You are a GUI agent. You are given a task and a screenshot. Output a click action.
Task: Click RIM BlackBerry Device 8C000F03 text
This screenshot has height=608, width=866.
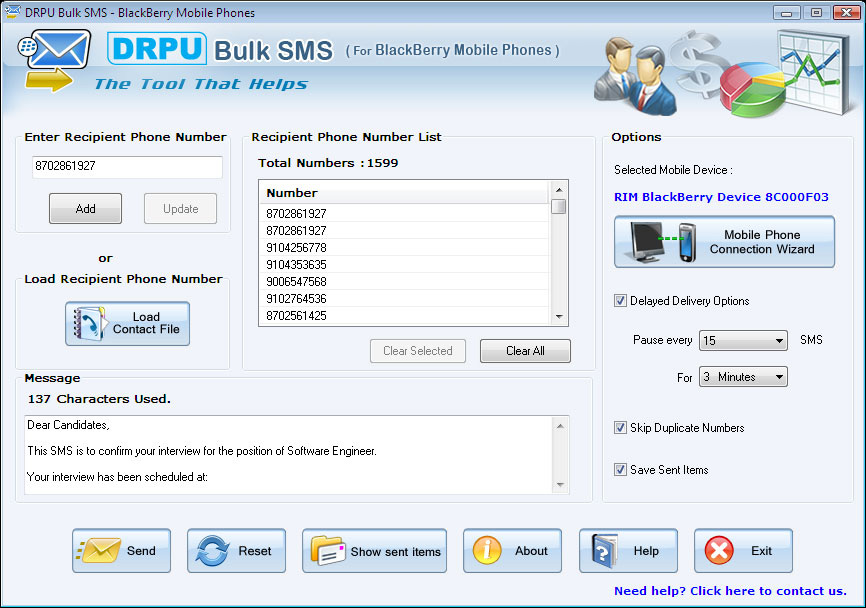tap(721, 197)
